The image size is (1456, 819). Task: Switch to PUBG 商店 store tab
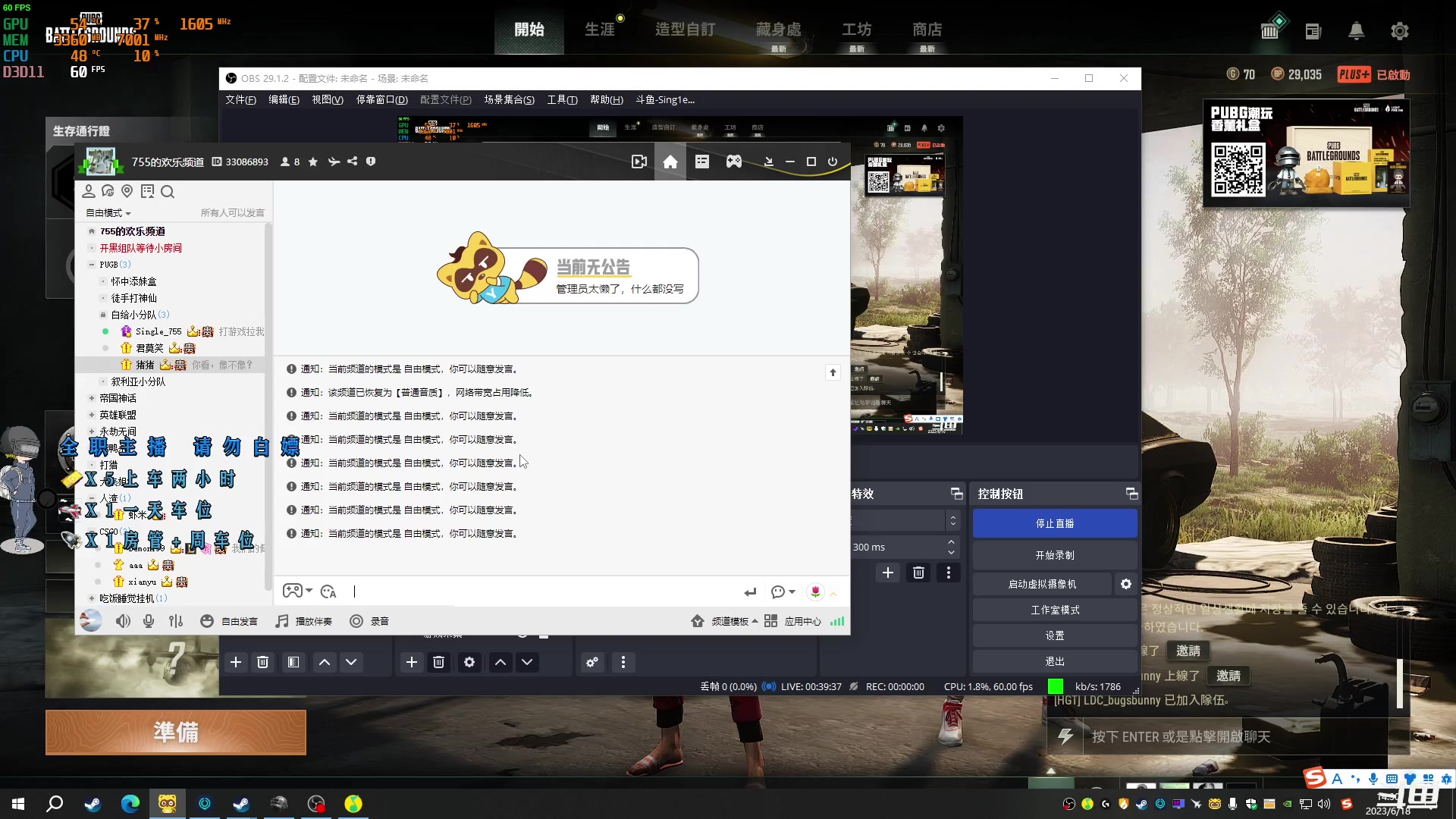(927, 30)
